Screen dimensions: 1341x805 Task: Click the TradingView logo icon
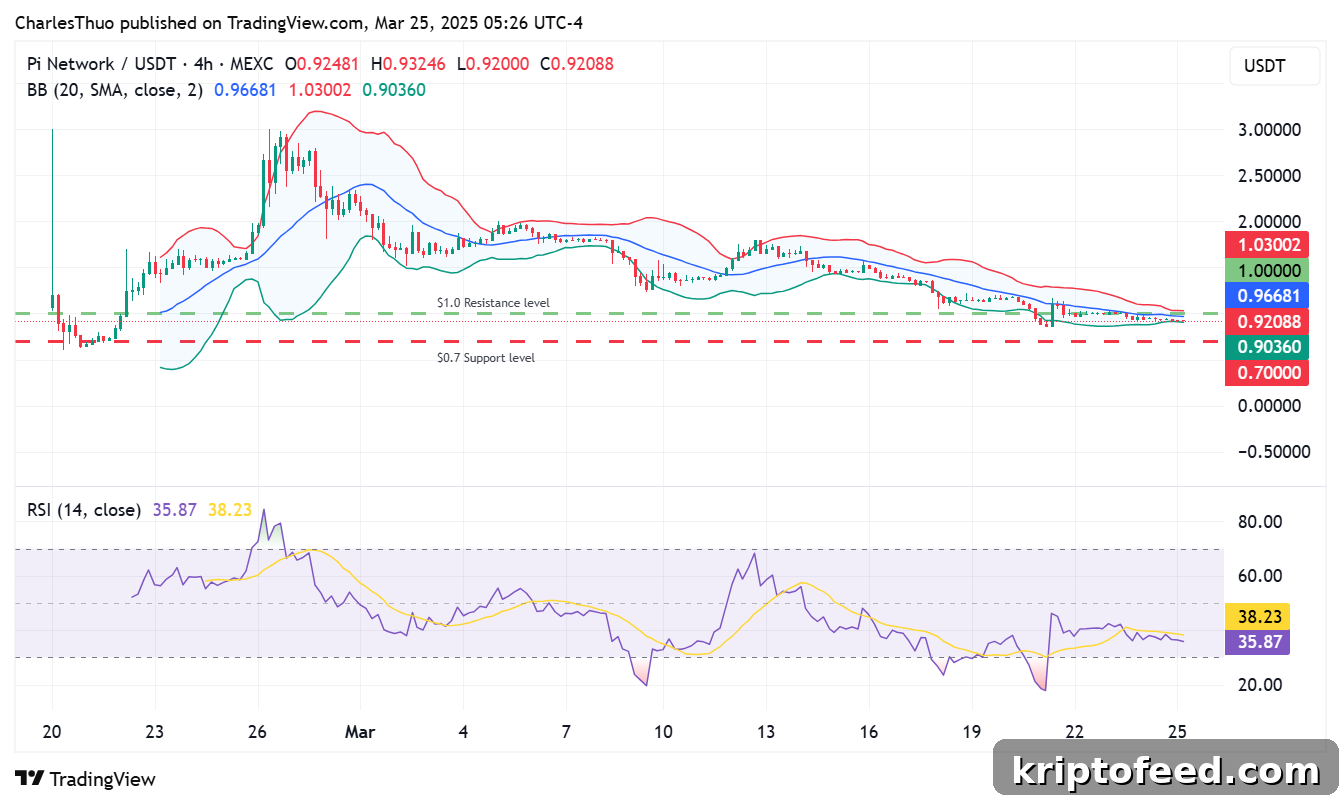click(x=28, y=778)
